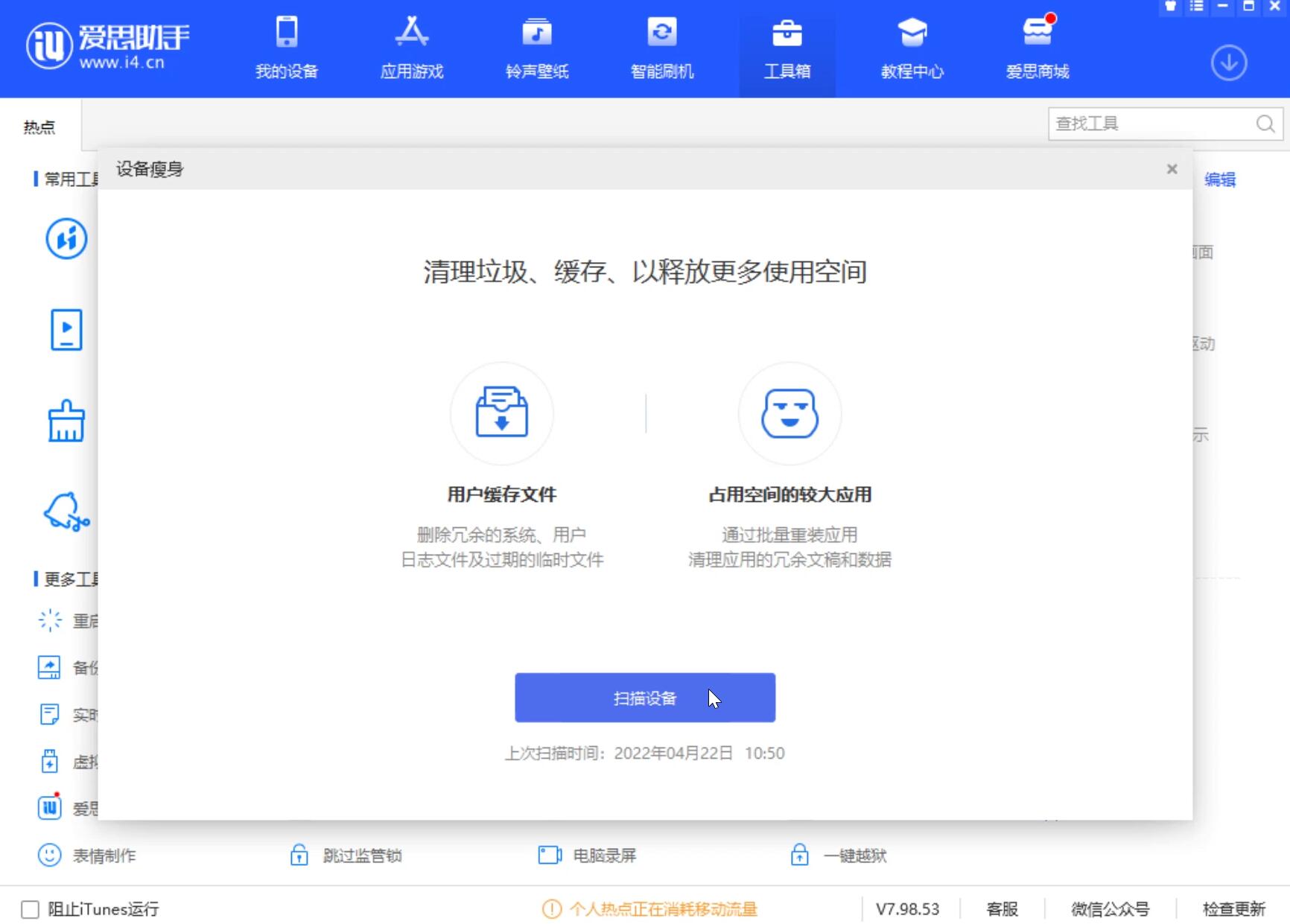Click the ringtone maker bell icon
This screenshot has height=924, width=1290.
66,512
